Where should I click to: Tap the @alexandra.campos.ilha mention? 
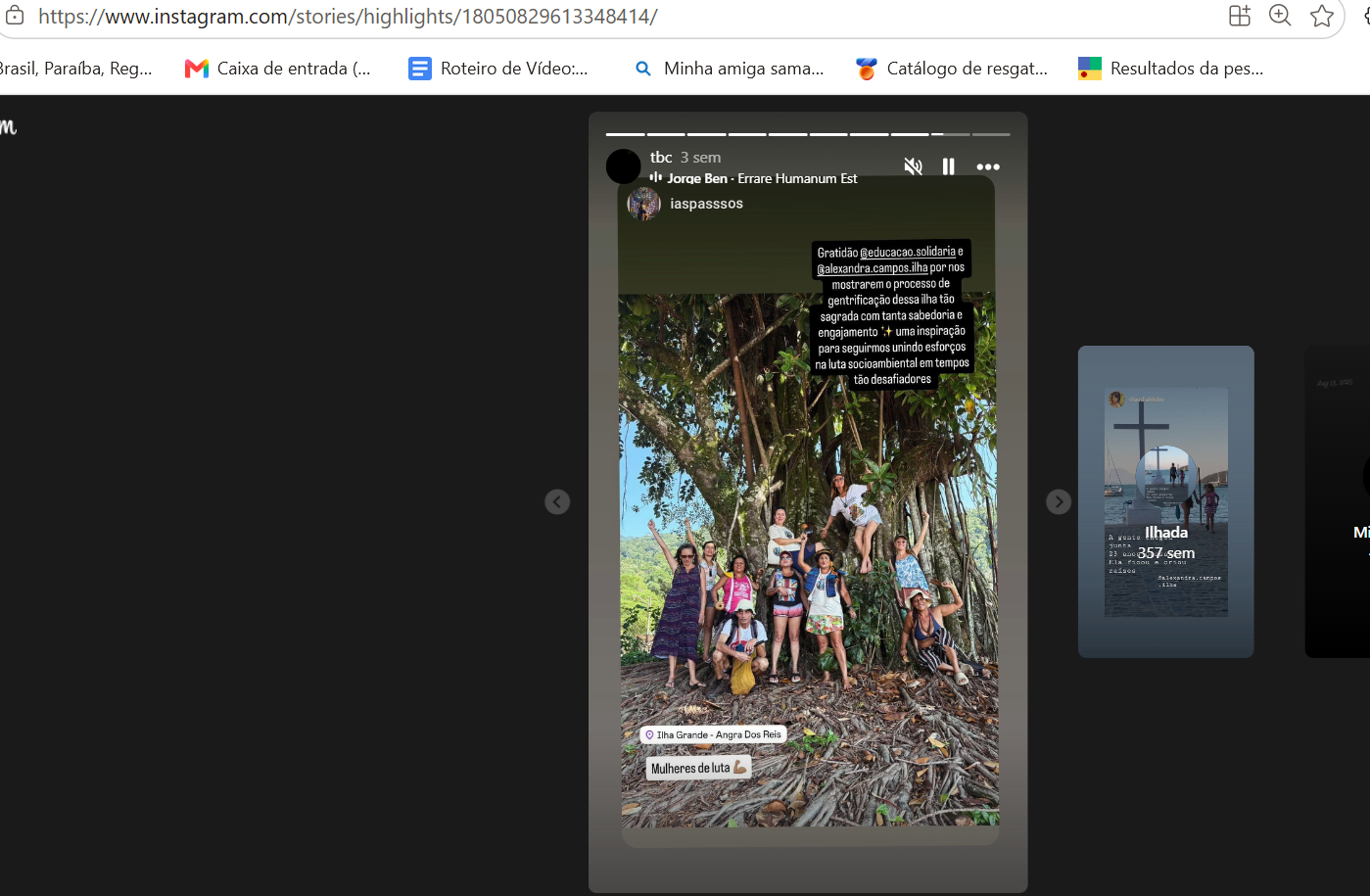(872, 268)
